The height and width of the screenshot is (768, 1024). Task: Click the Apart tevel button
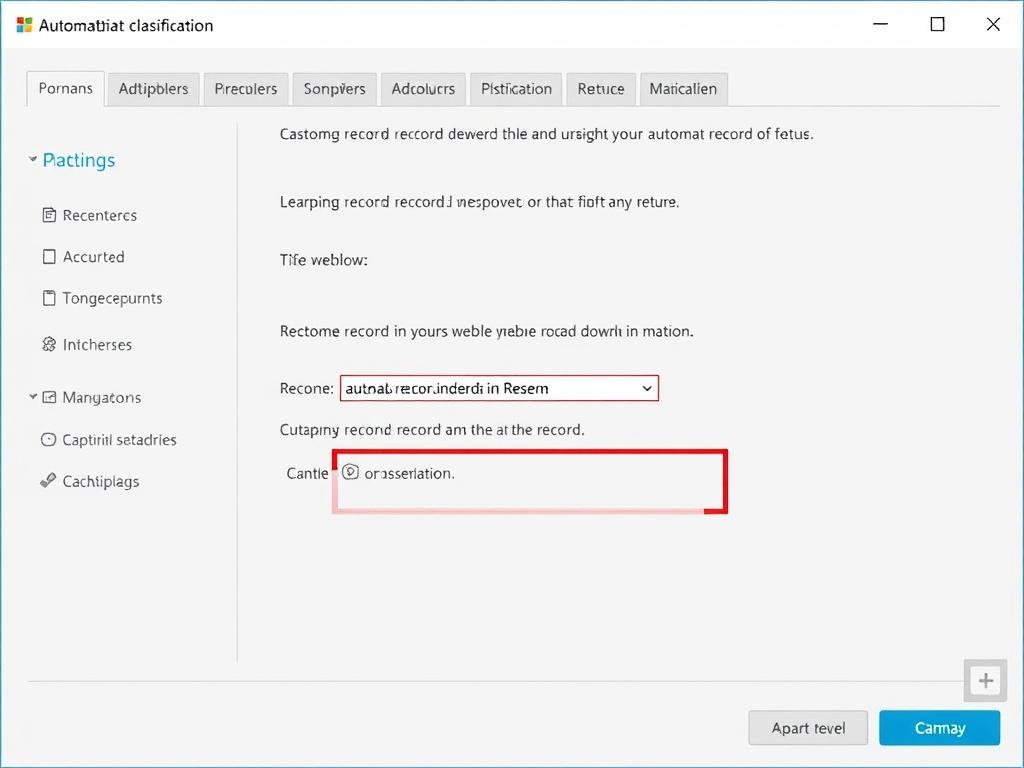click(808, 728)
